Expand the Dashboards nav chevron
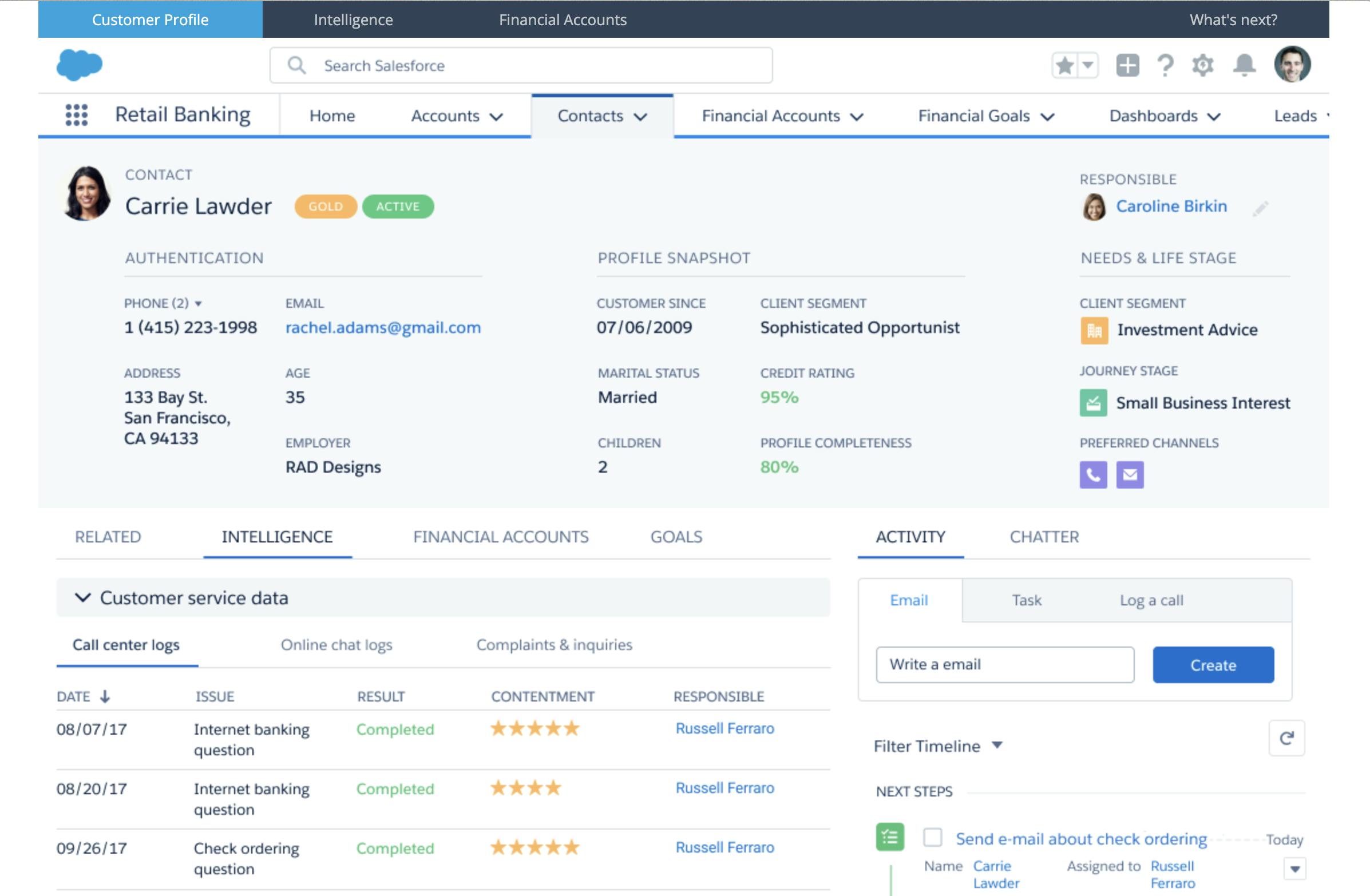Image resolution: width=1370 pixels, height=896 pixels. point(1213,117)
